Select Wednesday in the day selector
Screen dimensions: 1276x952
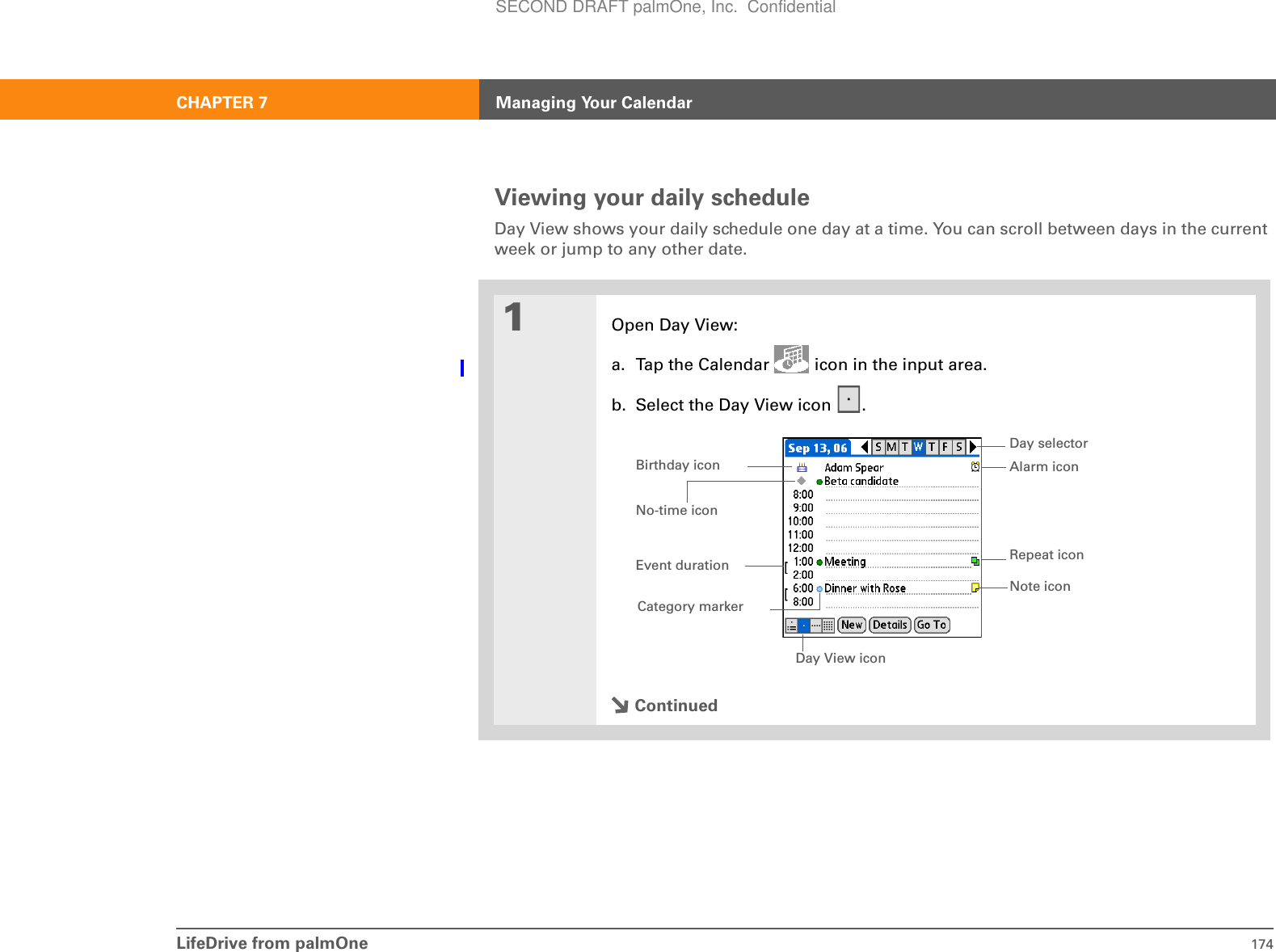[918, 447]
